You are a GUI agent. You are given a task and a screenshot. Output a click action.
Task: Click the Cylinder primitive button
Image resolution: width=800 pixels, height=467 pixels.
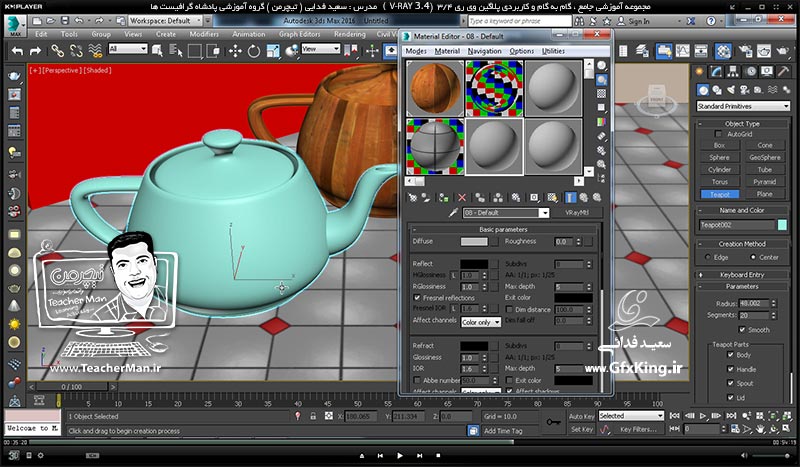[719, 169]
